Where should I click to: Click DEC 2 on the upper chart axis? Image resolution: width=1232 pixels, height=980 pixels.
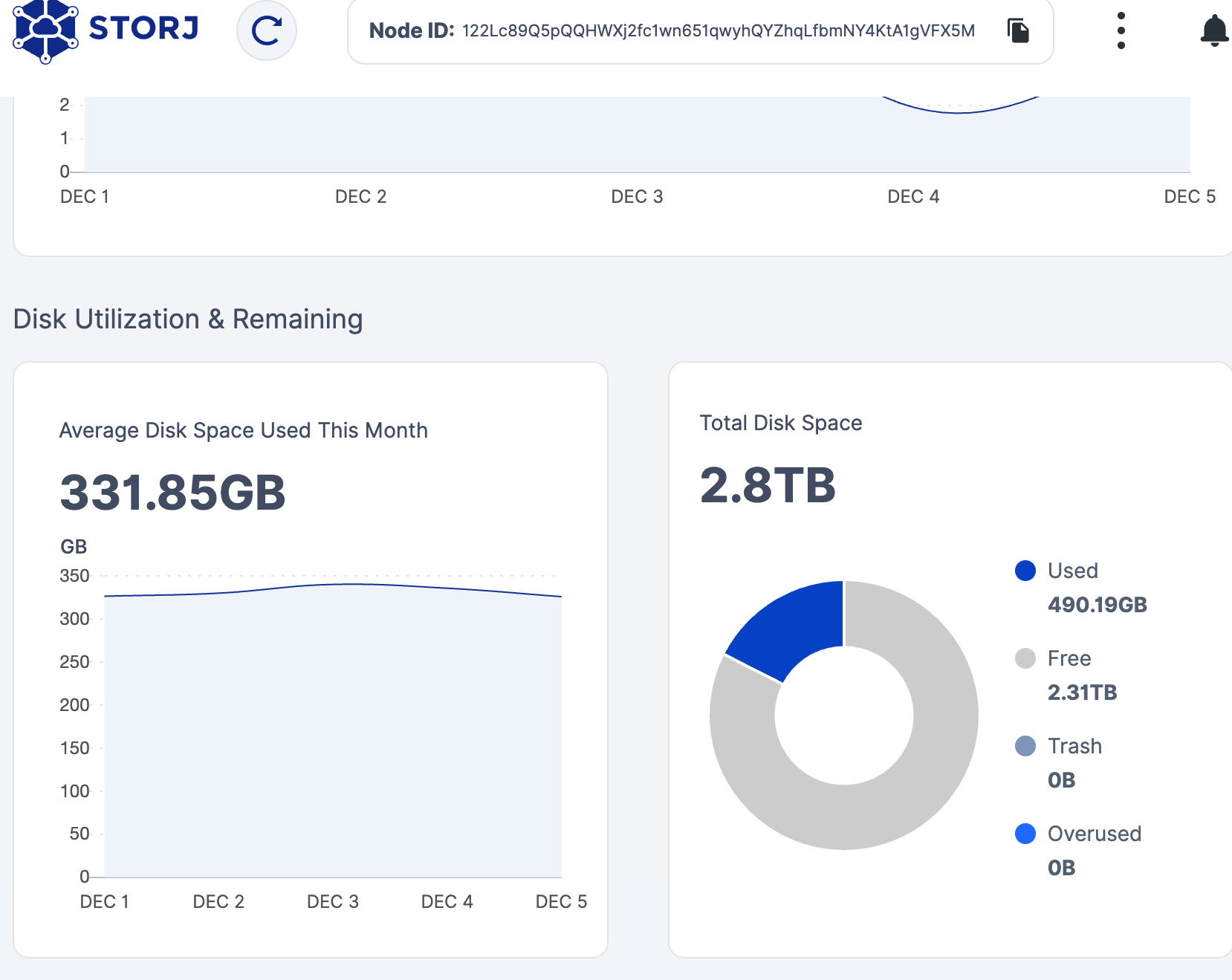pyautogui.click(x=361, y=196)
